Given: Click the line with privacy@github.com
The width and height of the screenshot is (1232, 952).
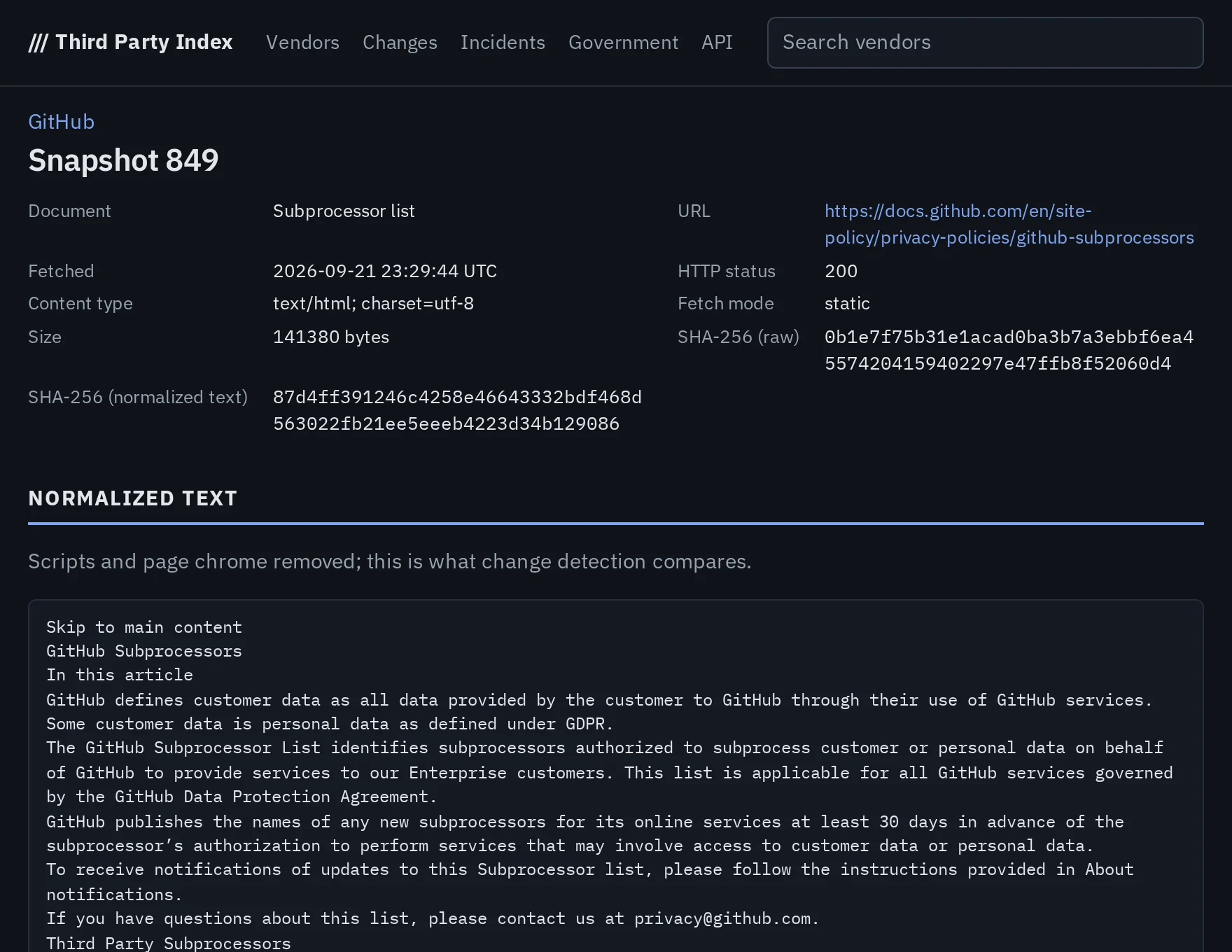Looking at the screenshot, I should (x=433, y=918).
